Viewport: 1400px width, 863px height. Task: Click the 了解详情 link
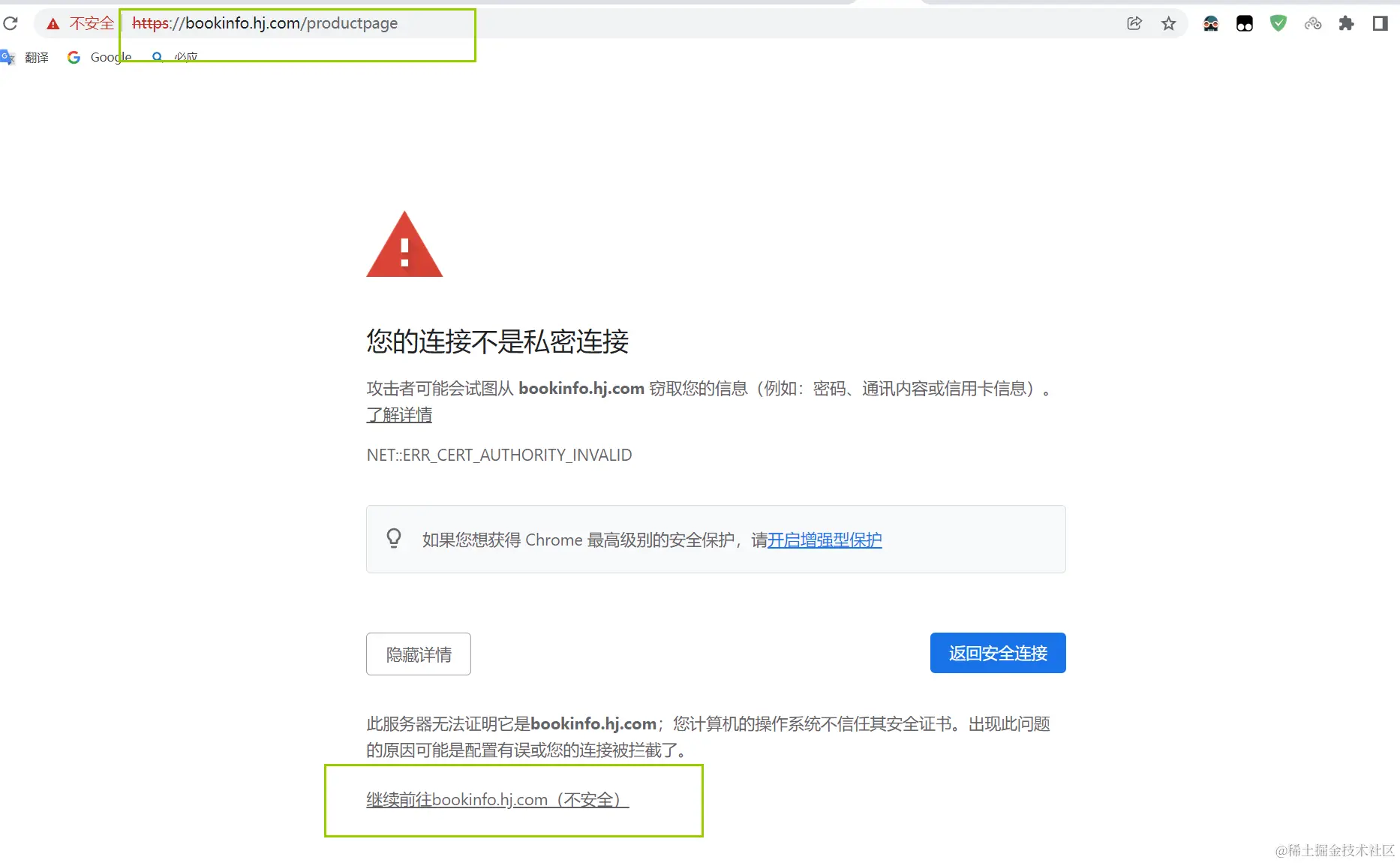coord(399,414)
